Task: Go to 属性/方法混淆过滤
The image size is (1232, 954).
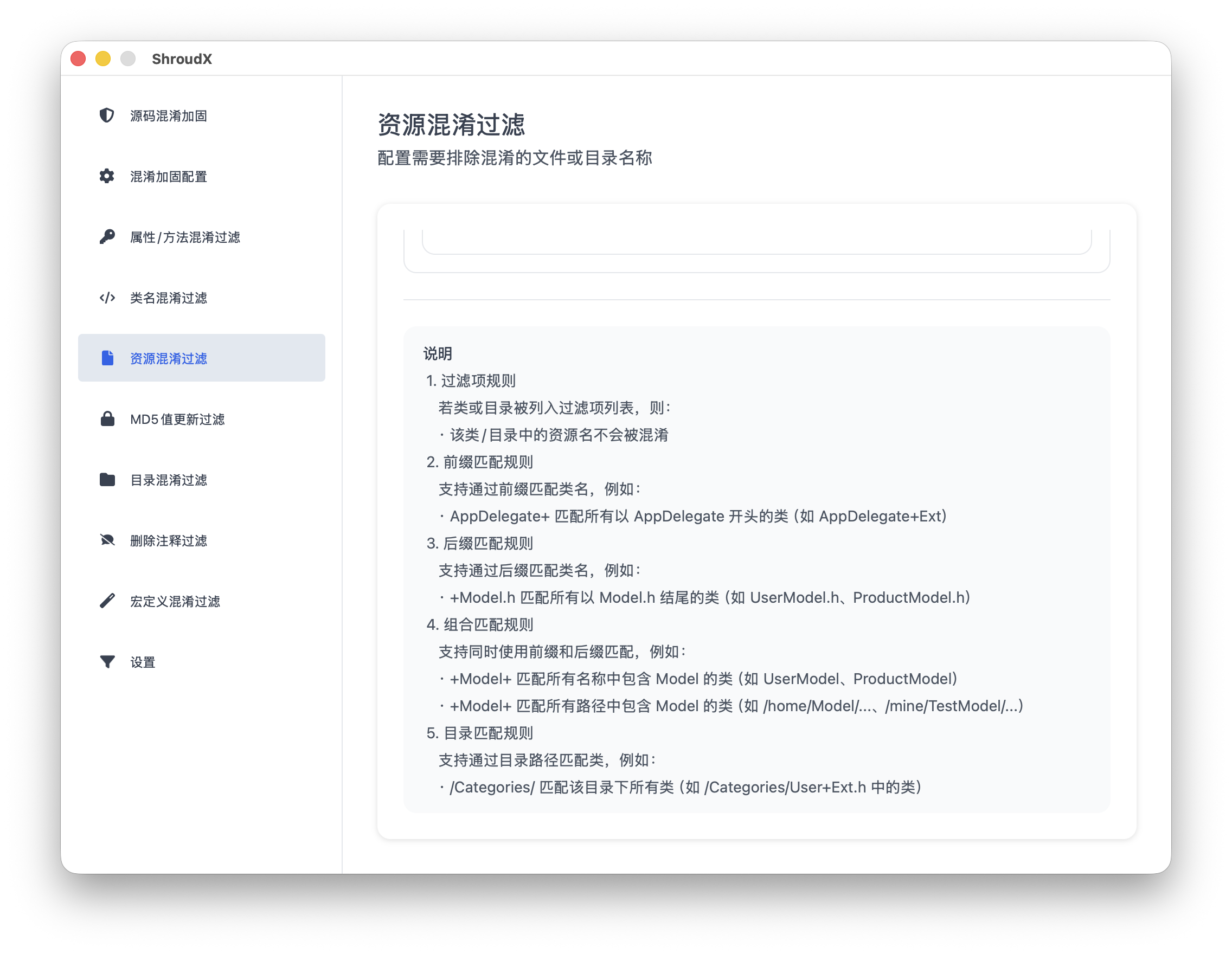Action: tap(201, 237)
